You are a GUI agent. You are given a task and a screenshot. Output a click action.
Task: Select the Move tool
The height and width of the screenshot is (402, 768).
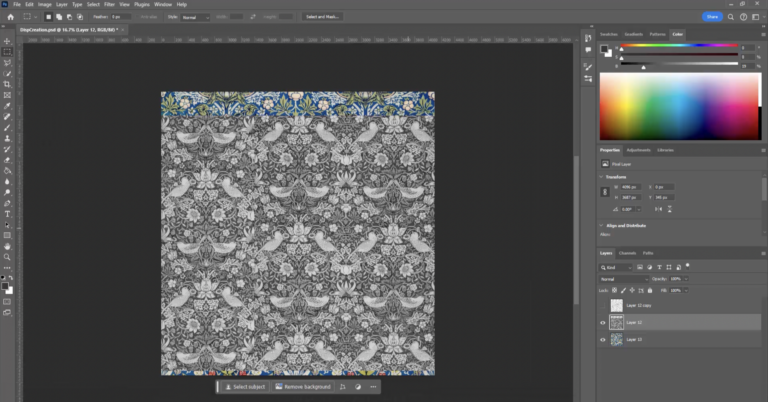pos(8,39)
